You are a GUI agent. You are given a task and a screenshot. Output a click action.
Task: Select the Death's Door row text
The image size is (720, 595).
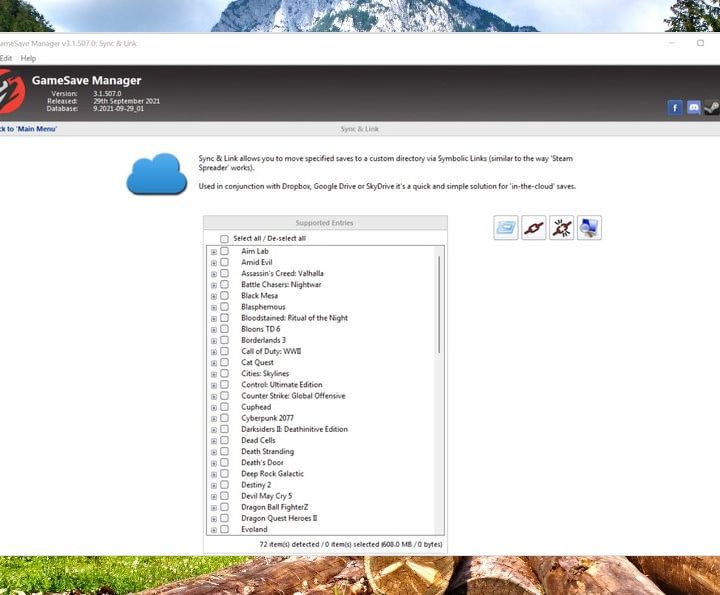[x=262, y=462]
